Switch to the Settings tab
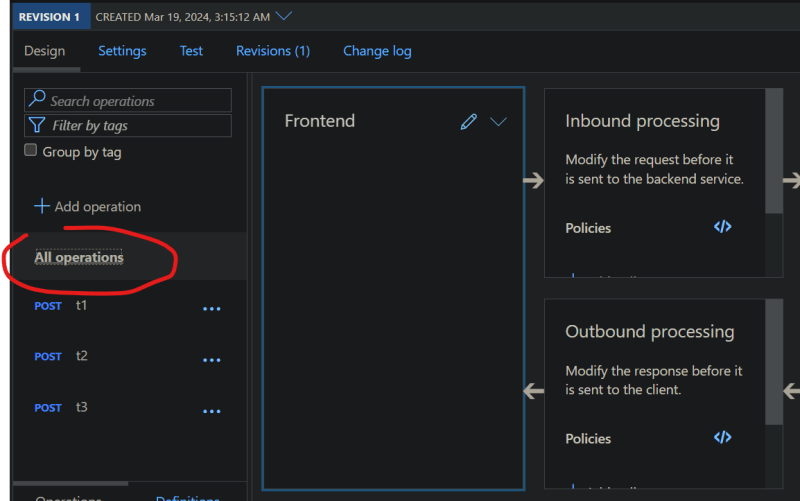 click(122, 51)
